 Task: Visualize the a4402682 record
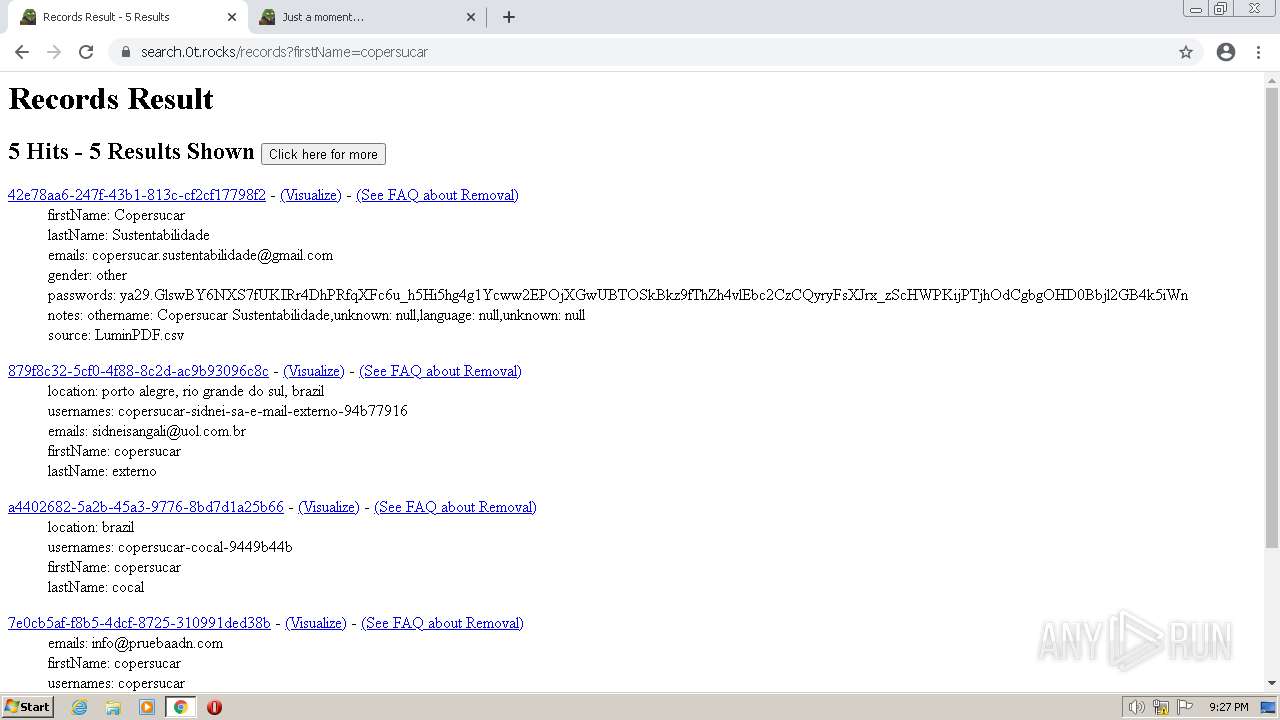[329, 507]
